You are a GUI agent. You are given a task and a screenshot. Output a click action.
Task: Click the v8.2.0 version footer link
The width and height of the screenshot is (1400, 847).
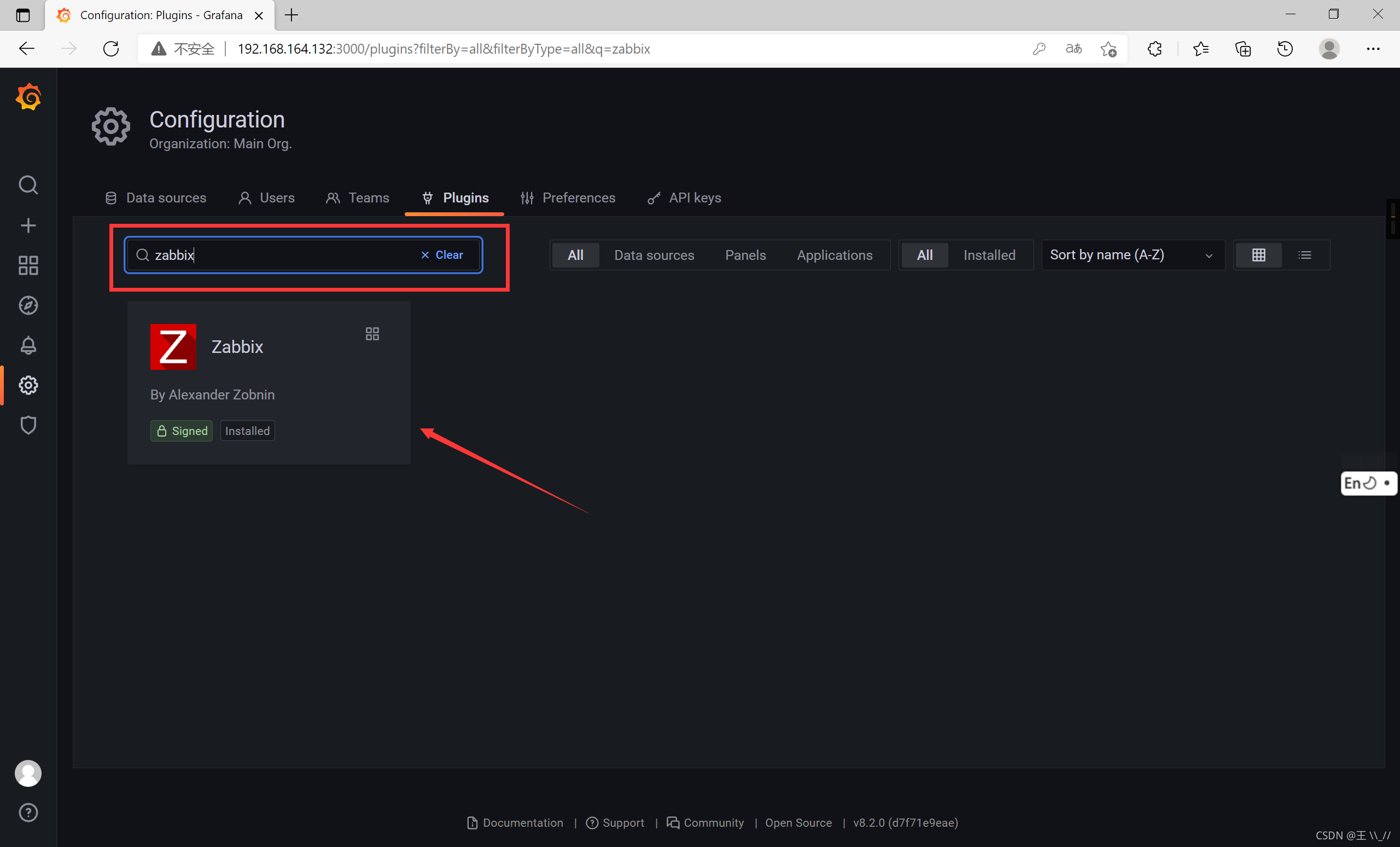coord(906,822)
